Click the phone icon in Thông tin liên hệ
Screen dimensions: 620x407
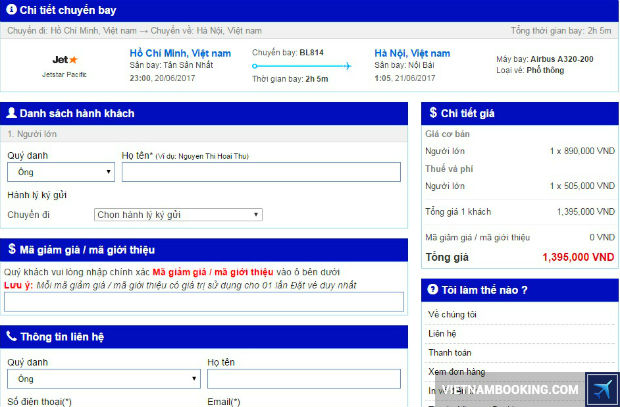coord(12,336)
